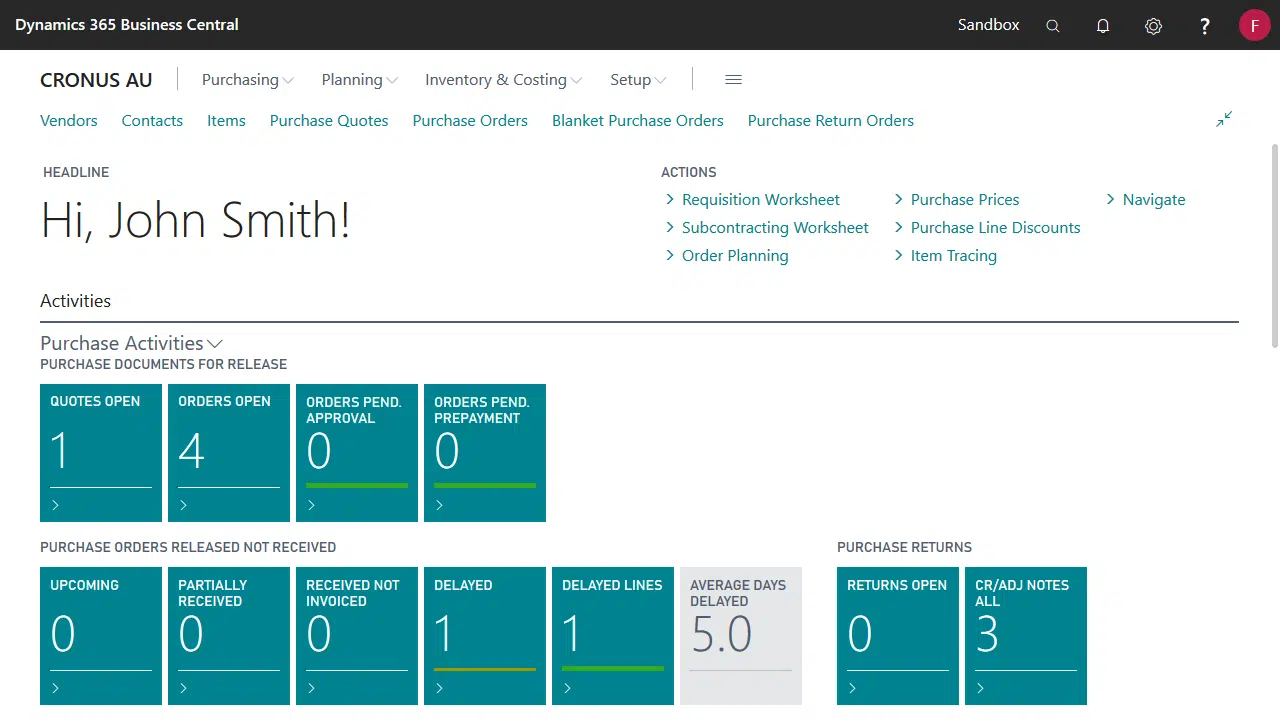Open the Delayed Lines tile

[612, 635]
